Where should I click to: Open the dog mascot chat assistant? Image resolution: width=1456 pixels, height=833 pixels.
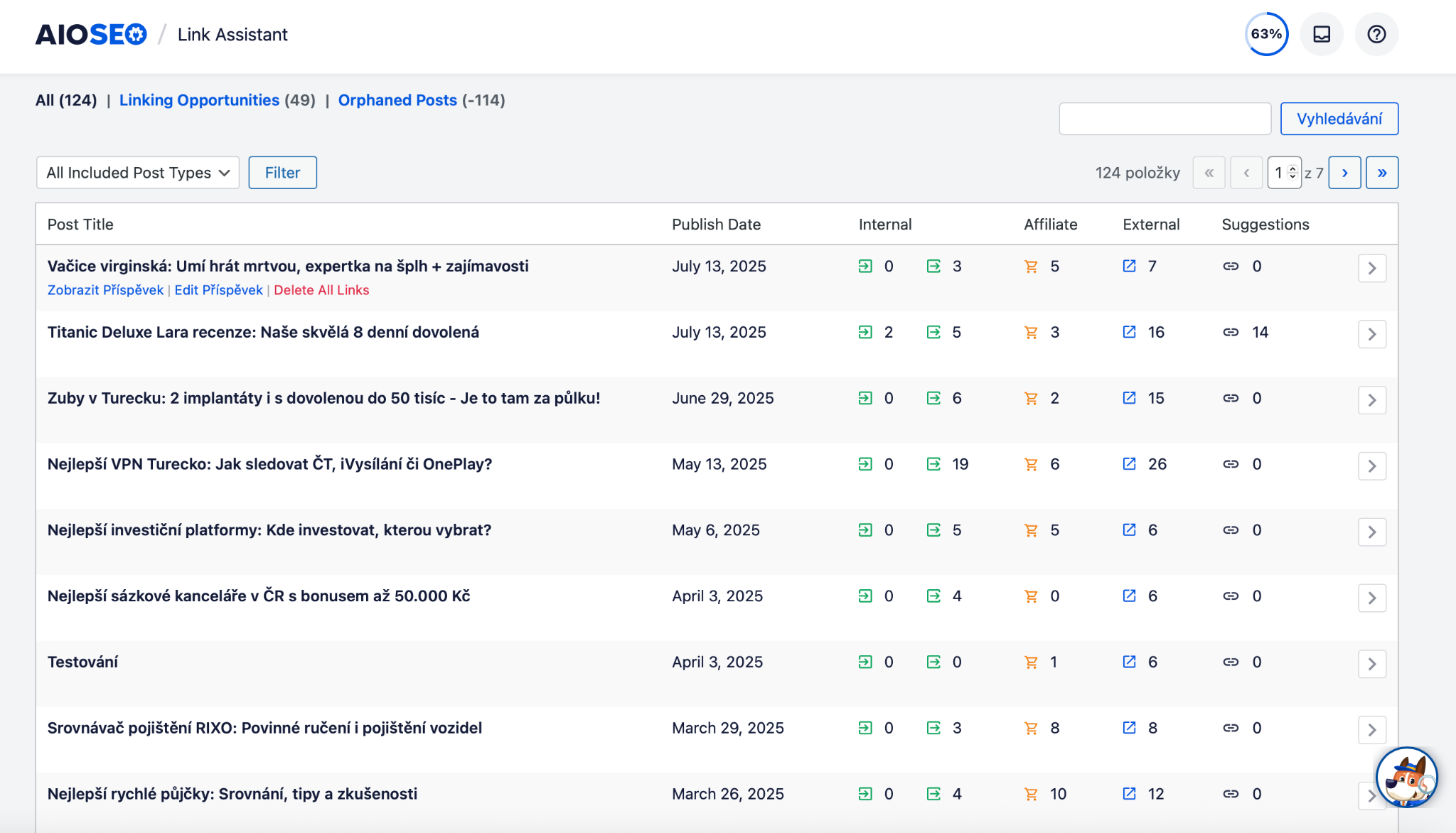point(1406,777)
